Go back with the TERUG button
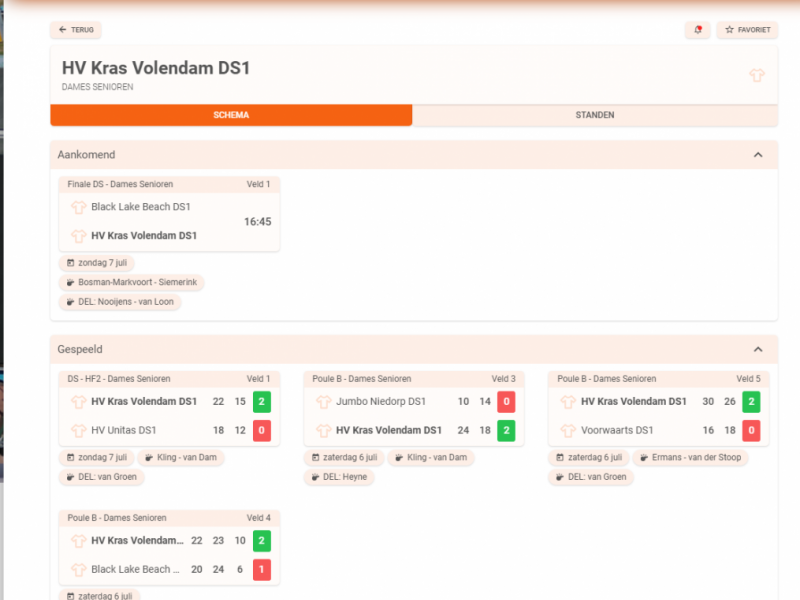The width and height of the screenshot is (800, 600). pyautogui.click(x=76, y=30)
